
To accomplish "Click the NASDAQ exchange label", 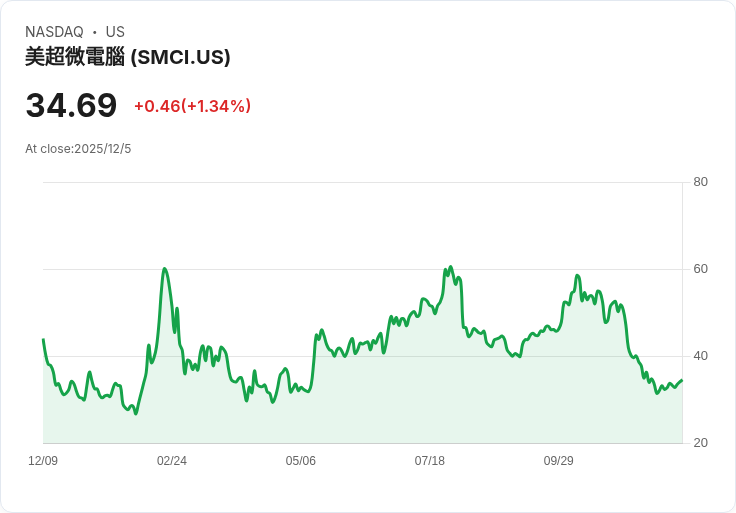I will click(x=54, y=32).
